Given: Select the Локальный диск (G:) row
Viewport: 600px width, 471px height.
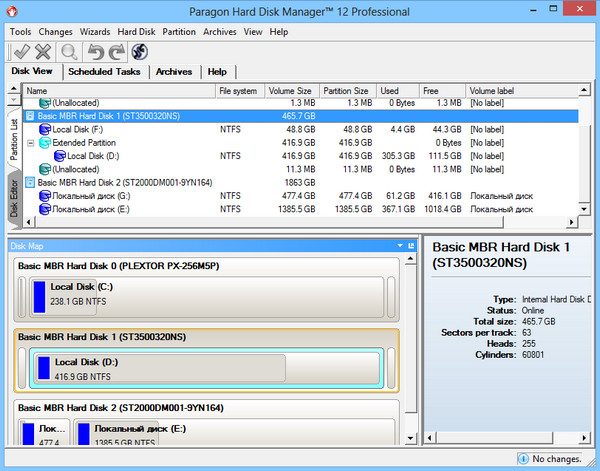Looking at the screenshot, I should (301, 196).
